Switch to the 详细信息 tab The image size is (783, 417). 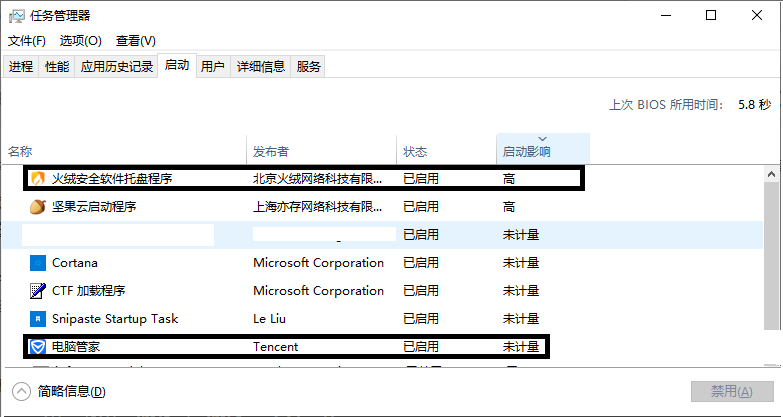click(261, 66)
